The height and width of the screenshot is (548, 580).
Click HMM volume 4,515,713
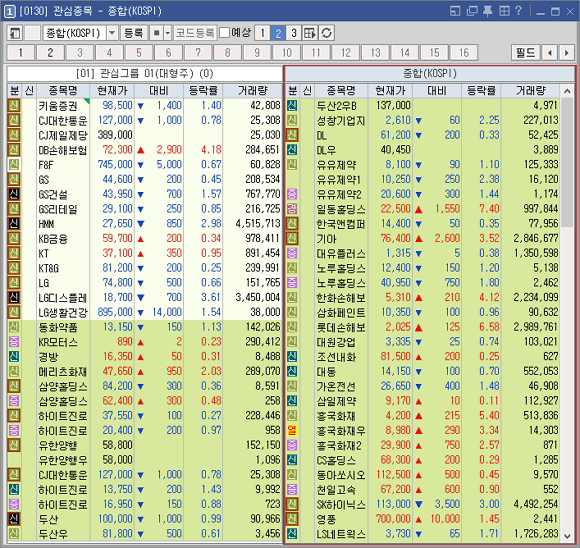coord(258,224)
